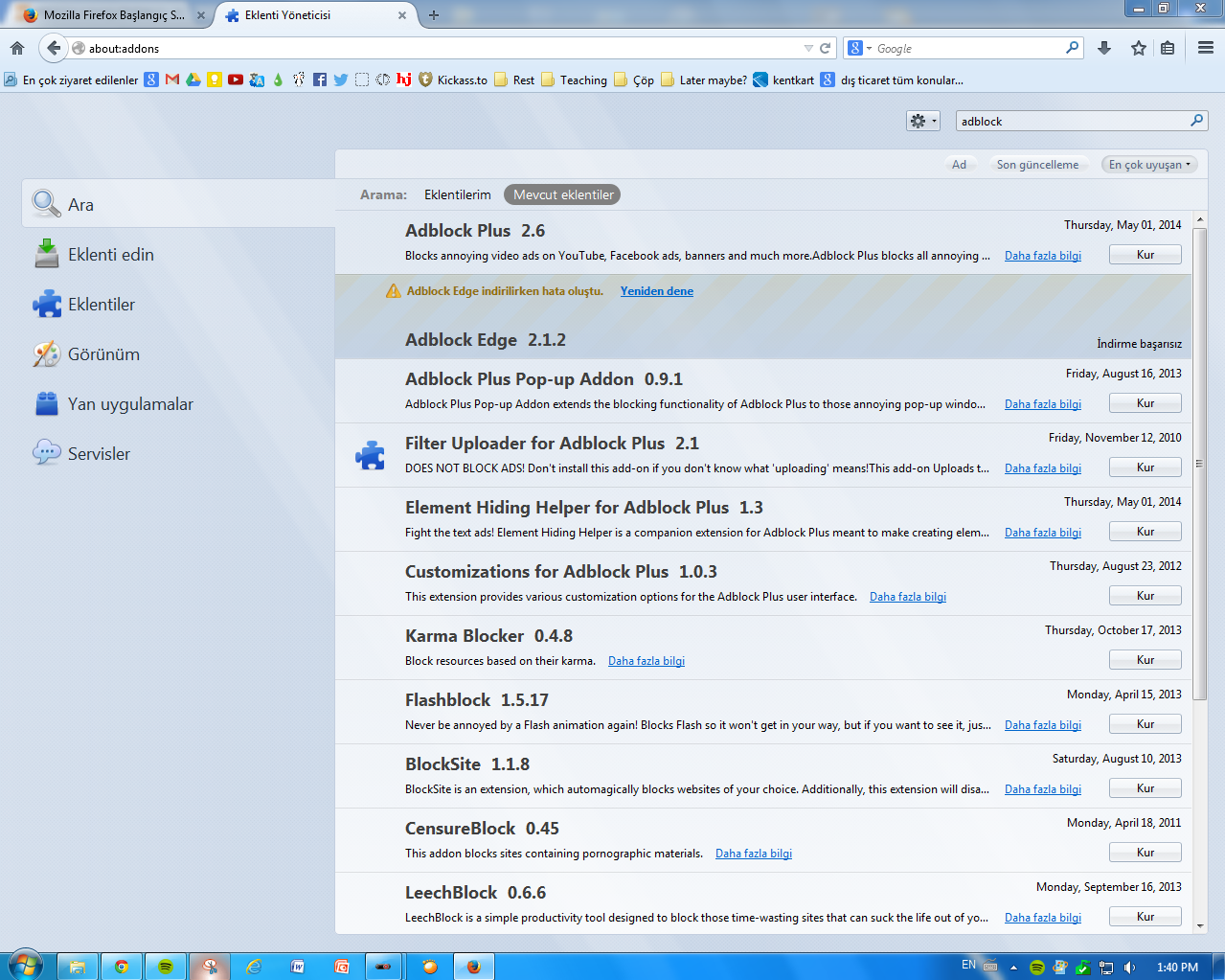Image resolution: width=1225 pixels, height=980 pixels.
Task: Open Spotify from the taskbar
Action: [166, 967]
